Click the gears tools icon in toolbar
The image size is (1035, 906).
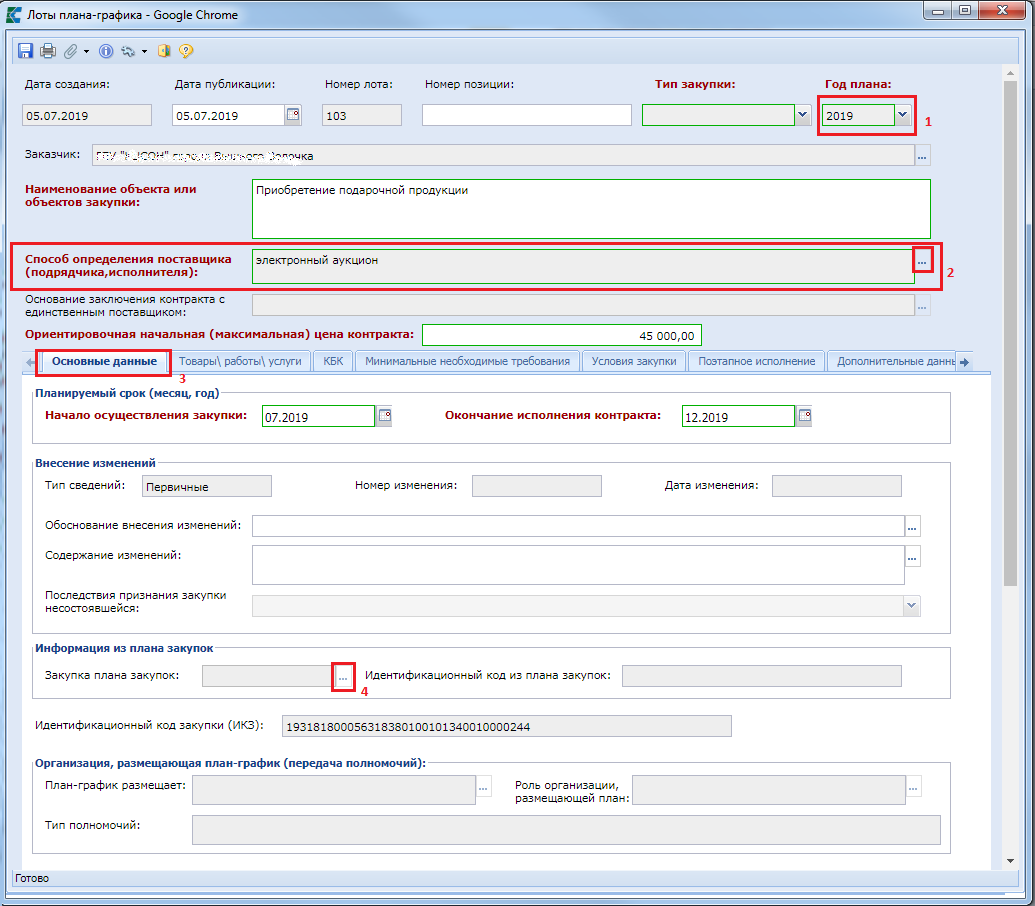[x=128, y=50]
